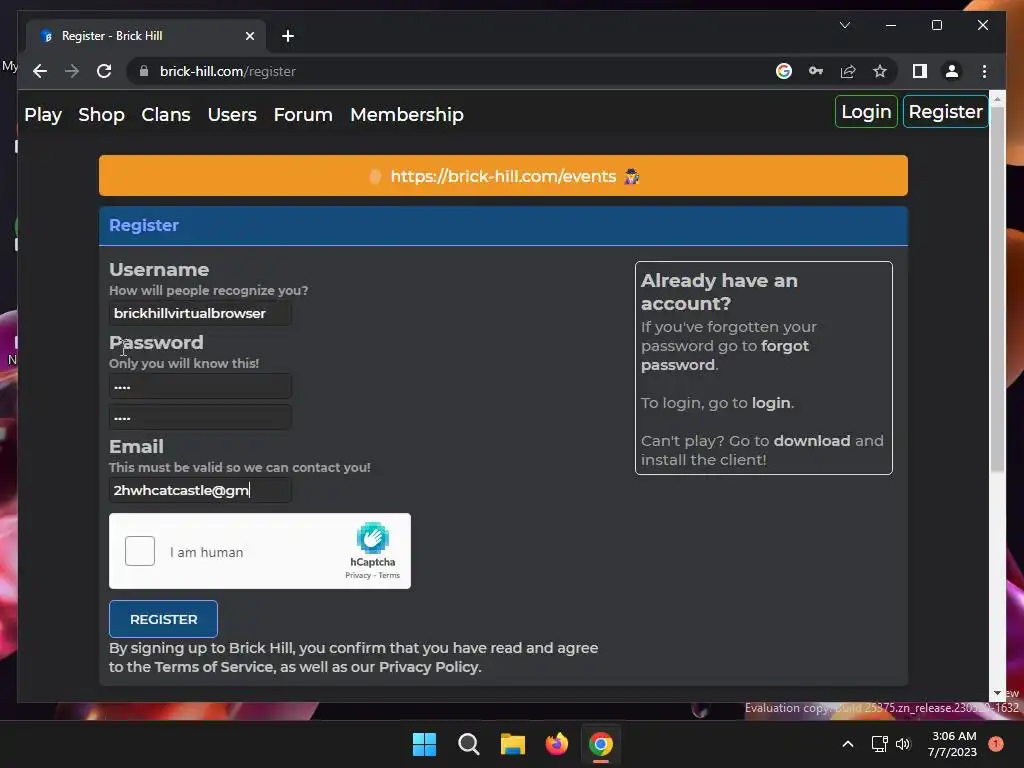Viewport: 1024px width, 768px height.
Task: Open the Windows Start menu
Action: [x=424, y=744]
